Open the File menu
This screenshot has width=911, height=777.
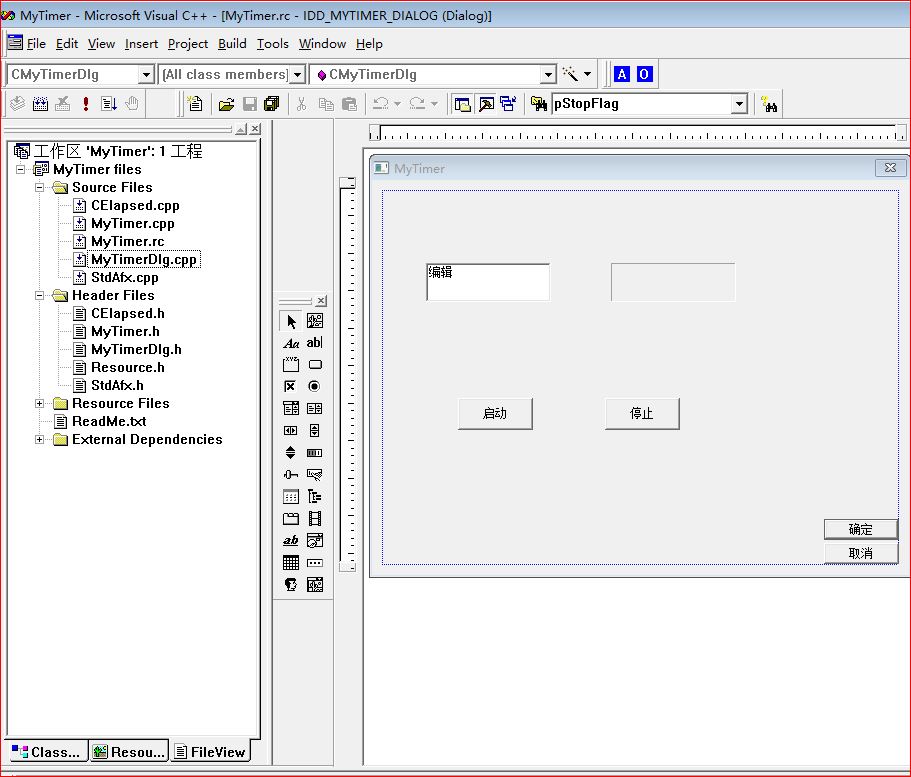35,44
